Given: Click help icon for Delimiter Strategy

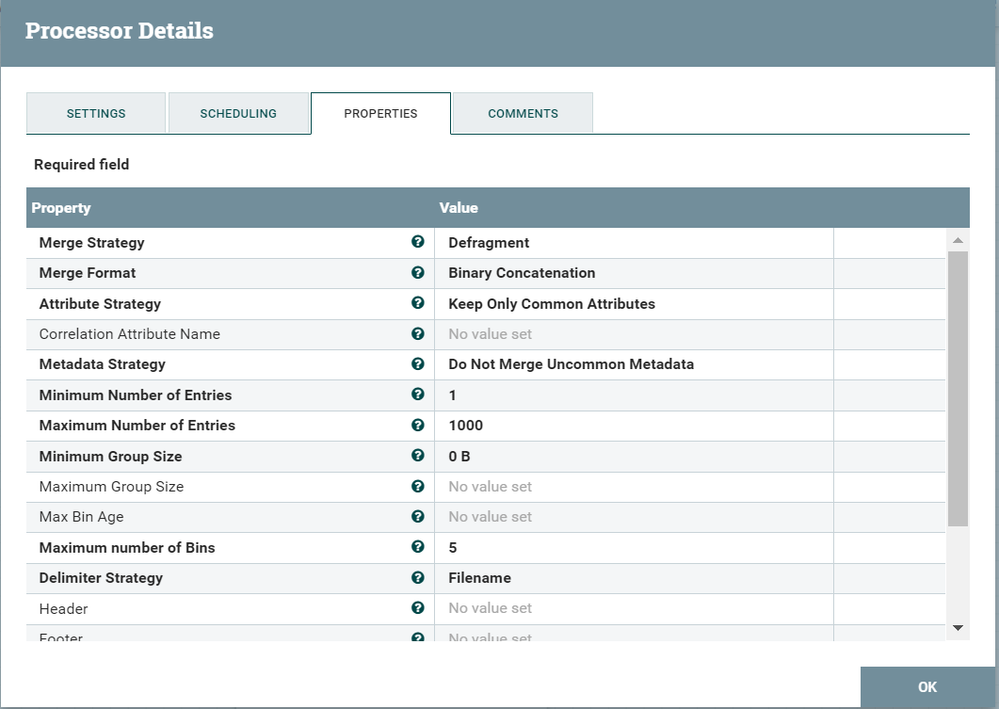Looking at the screenshot, I should click(417, 577).
